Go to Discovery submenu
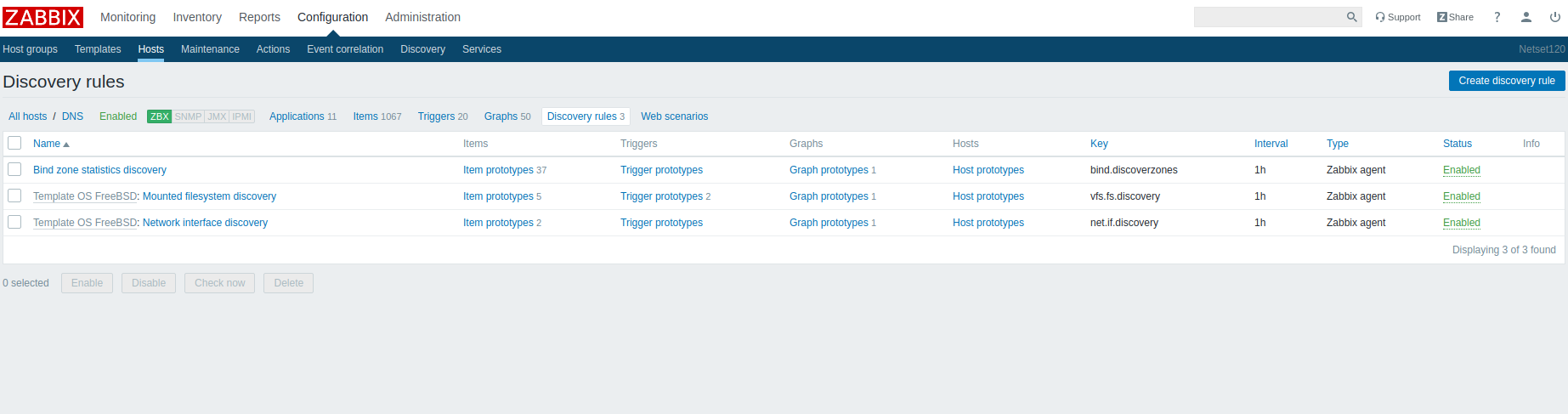Screen dimensions: 1568x414 (x=422, y=49)
